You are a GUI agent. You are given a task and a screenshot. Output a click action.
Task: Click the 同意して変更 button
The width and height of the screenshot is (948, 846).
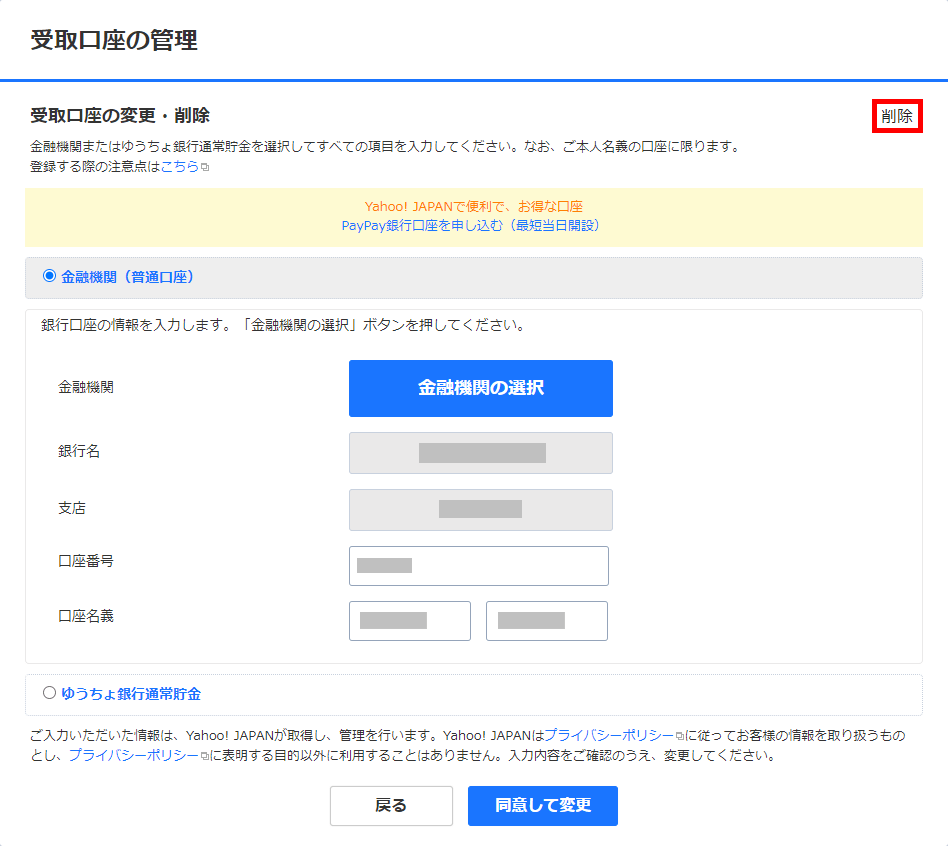click(543, 805)
